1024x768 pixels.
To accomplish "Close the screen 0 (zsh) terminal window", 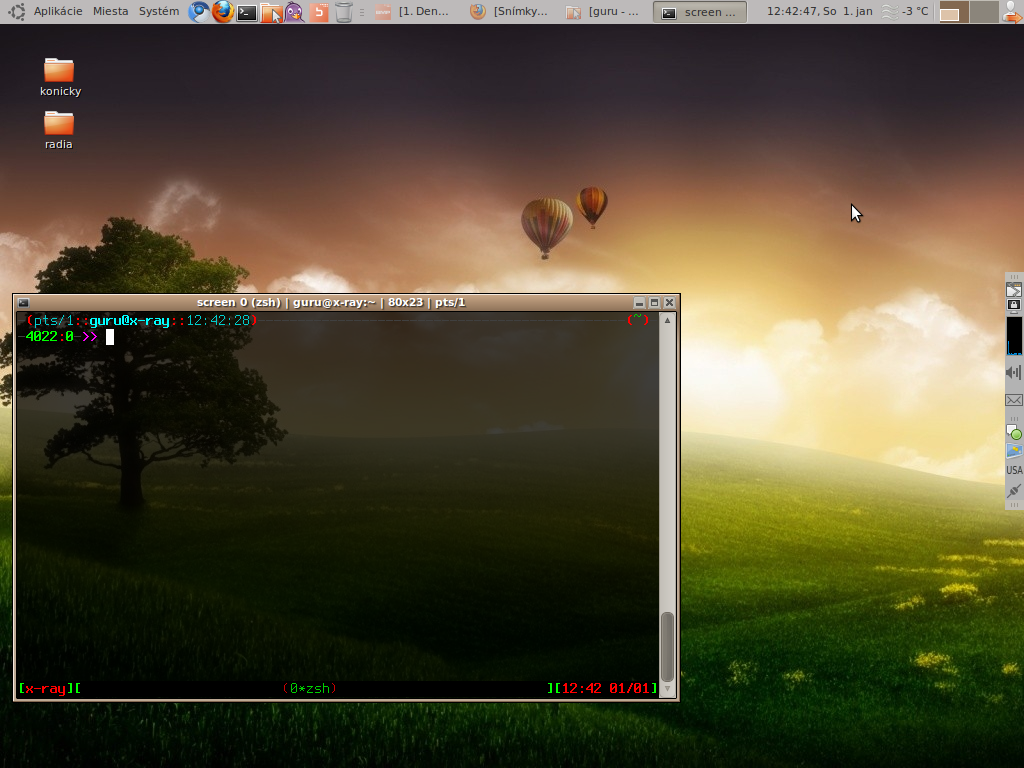I will point(669,302).
